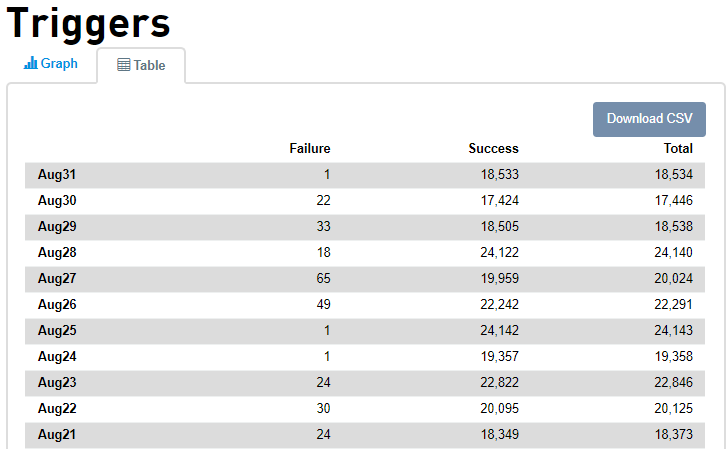Click the Total column header
727x449 pixels.
pyautogui.click(x=678, y=149)
